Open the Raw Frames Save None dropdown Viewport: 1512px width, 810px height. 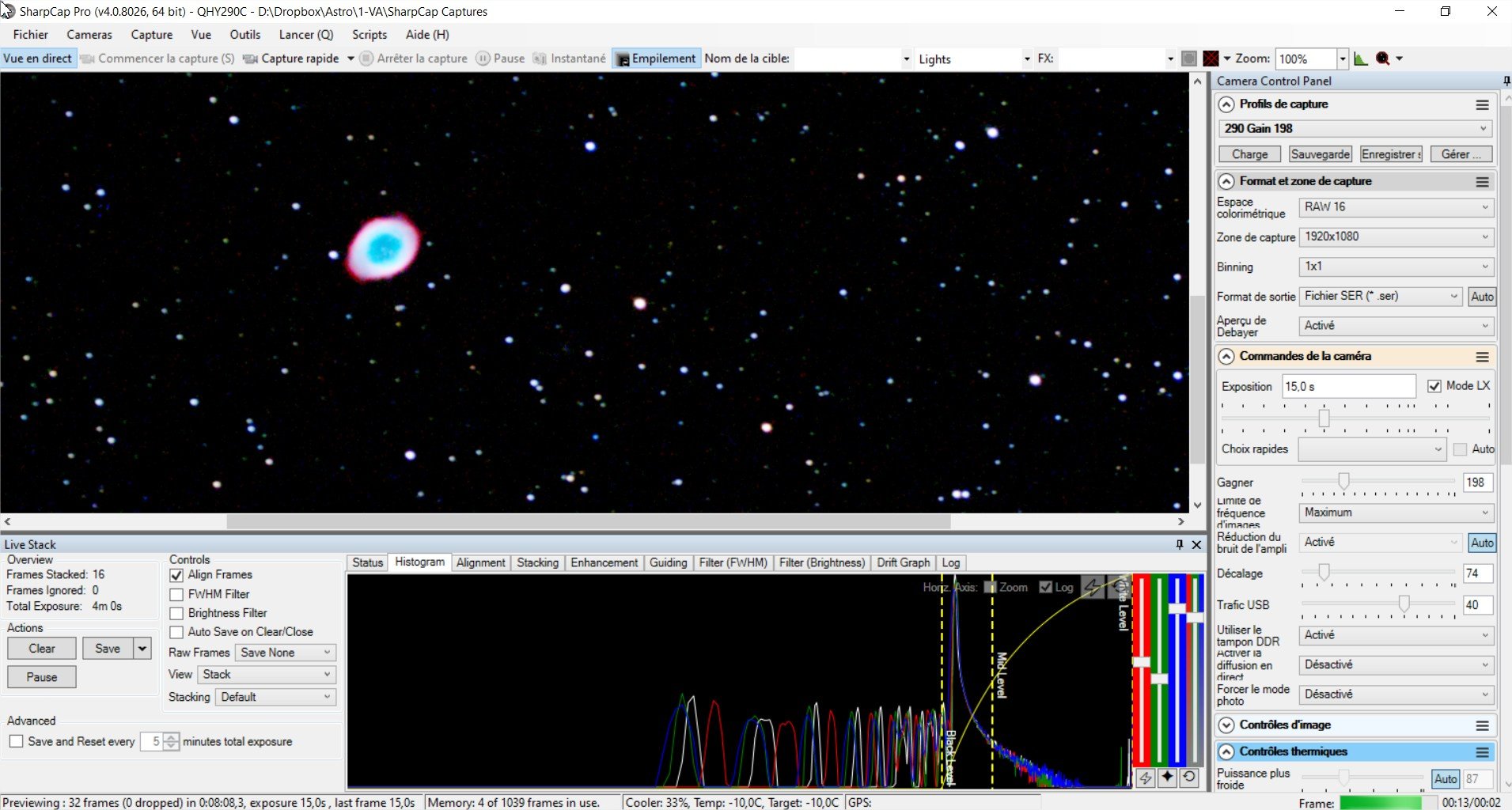(286, 653)
